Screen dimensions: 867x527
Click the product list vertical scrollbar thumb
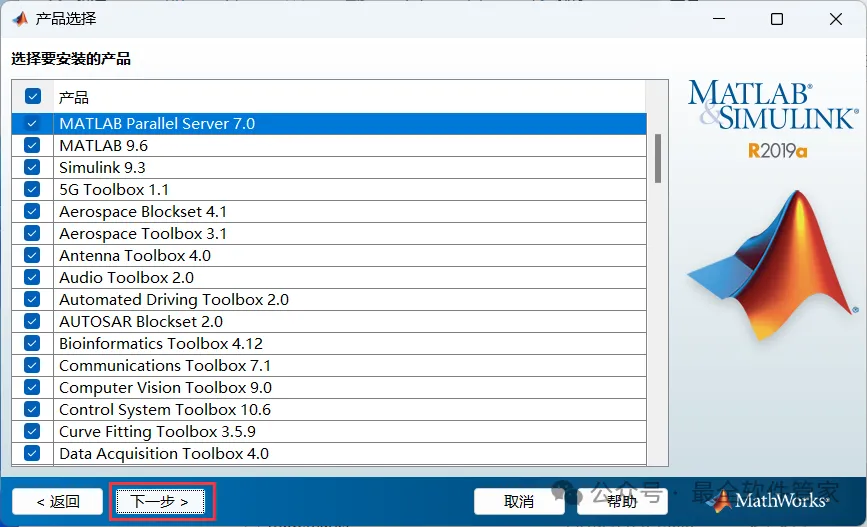[x=658, y=158]
